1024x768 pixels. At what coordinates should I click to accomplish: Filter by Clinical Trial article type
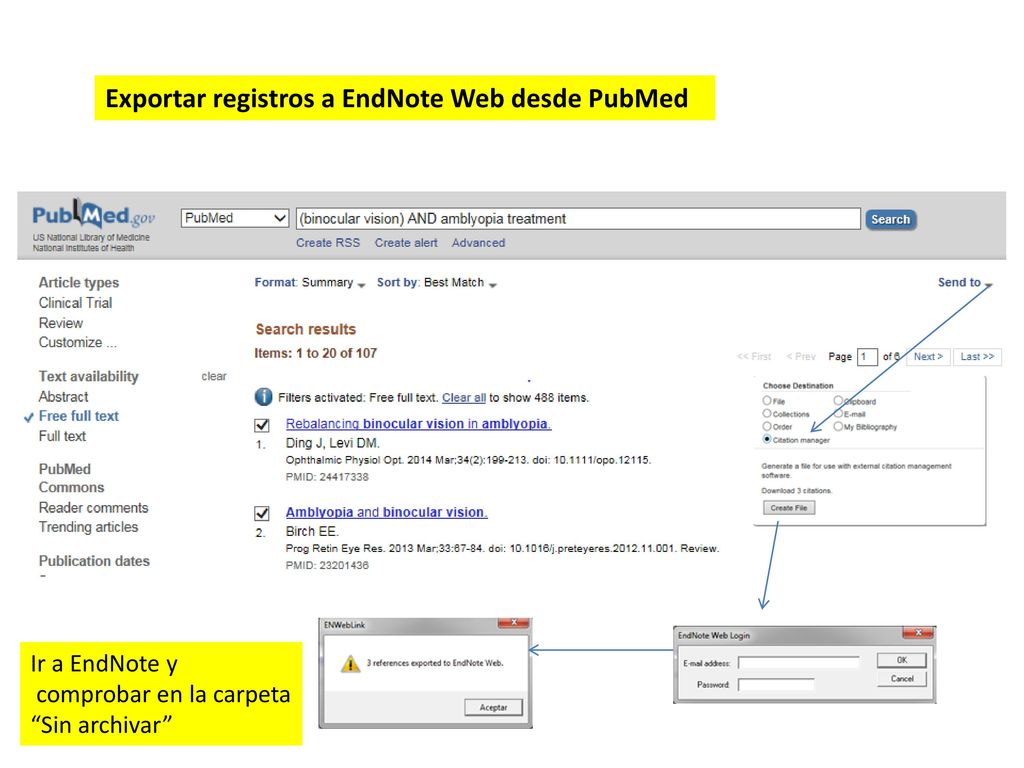(75, 303)
